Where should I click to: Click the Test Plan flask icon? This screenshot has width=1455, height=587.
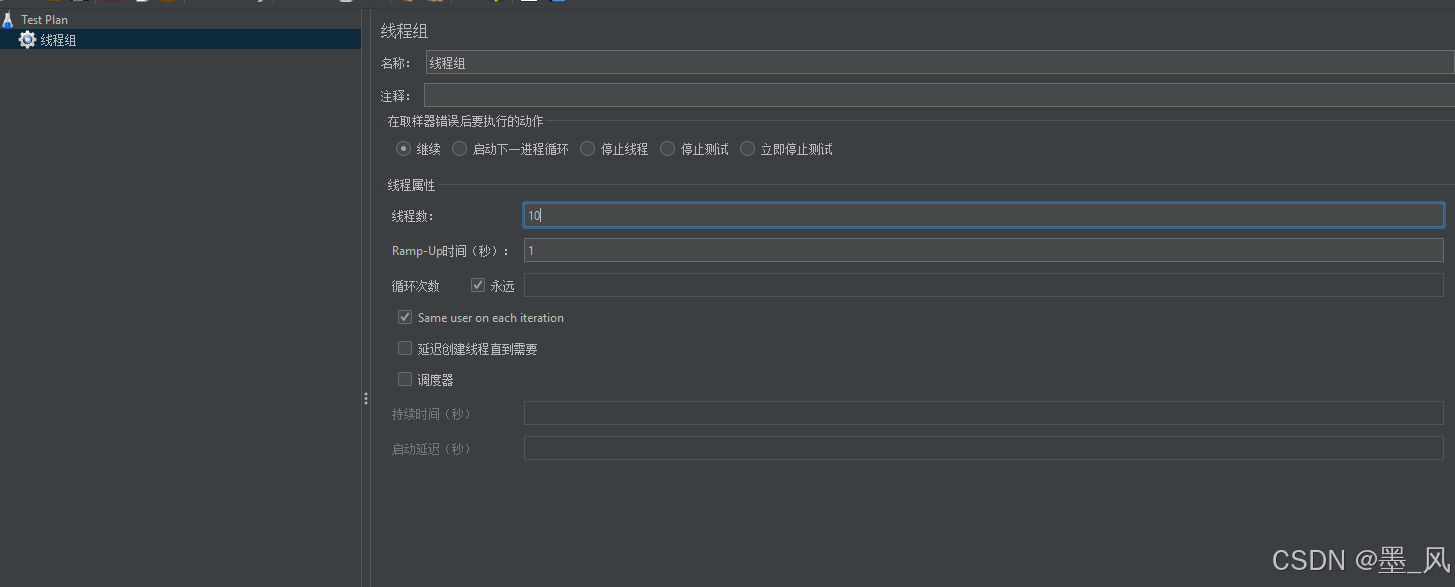pyautogui.click(x=8, y=19)
